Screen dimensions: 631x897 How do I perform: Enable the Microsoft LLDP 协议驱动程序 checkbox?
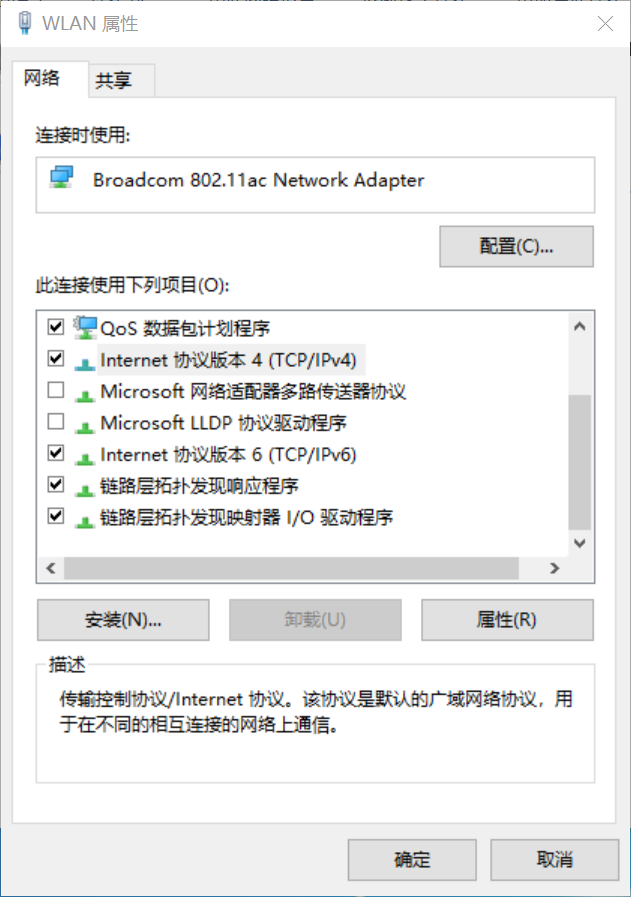point(56,423)
